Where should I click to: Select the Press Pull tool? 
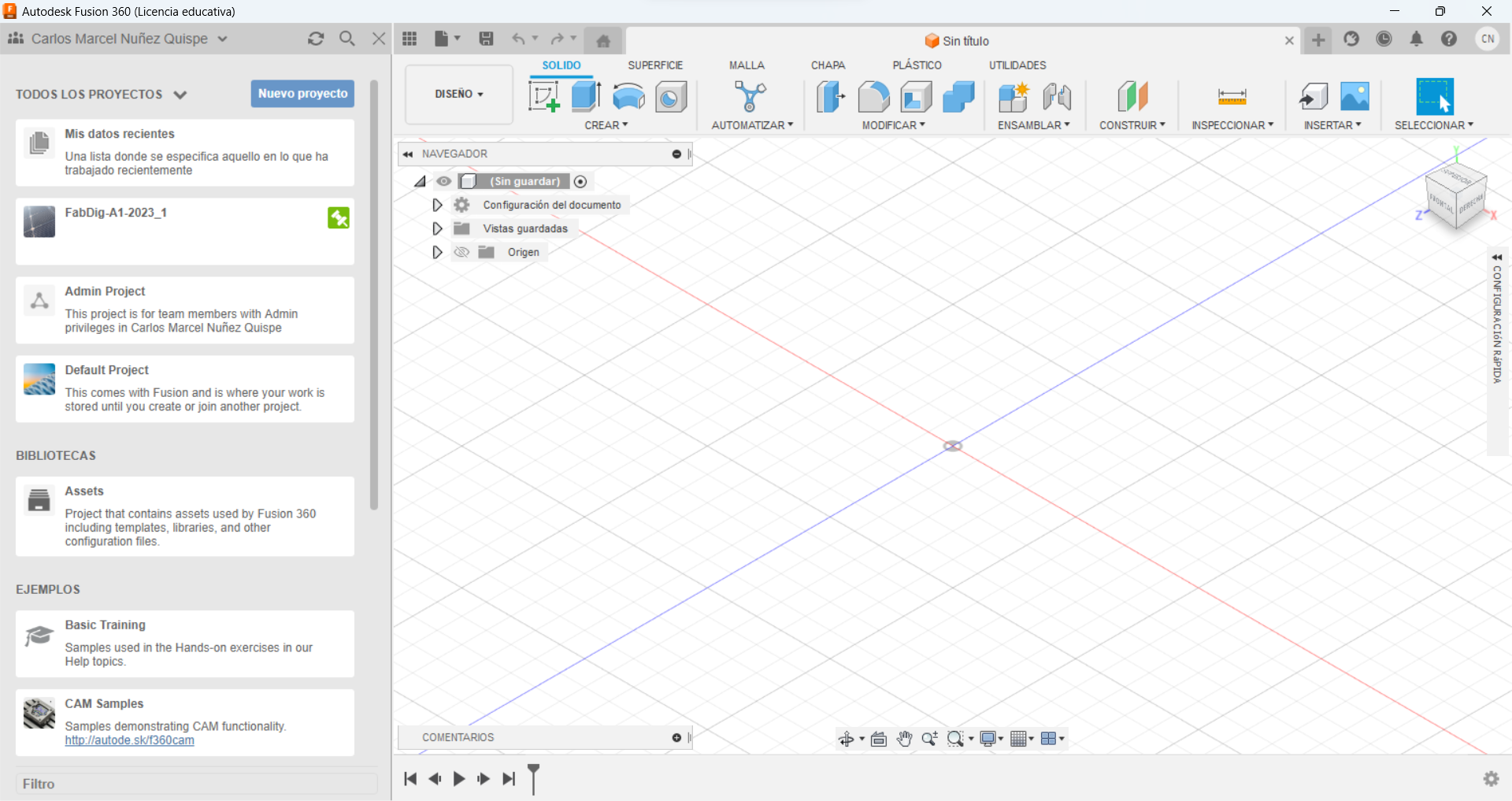tap(831, 97)
